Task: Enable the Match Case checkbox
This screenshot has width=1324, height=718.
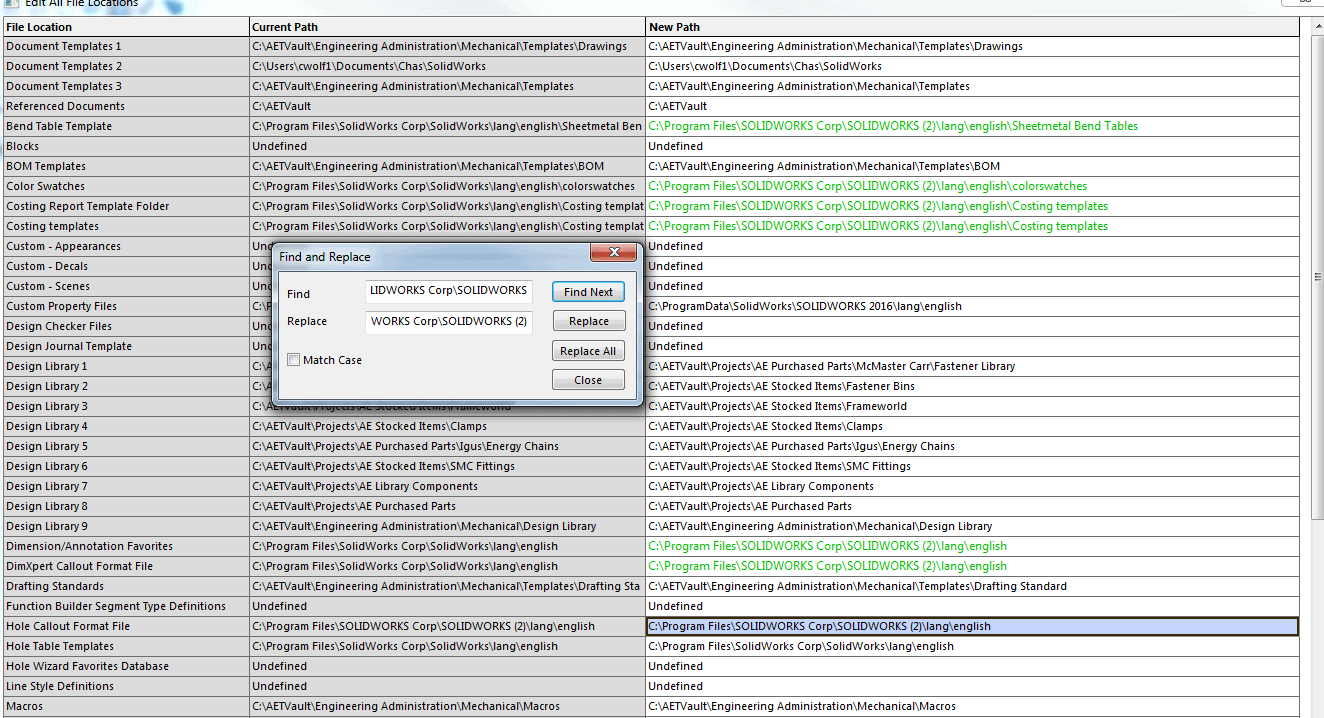Action: click(294, 360)
